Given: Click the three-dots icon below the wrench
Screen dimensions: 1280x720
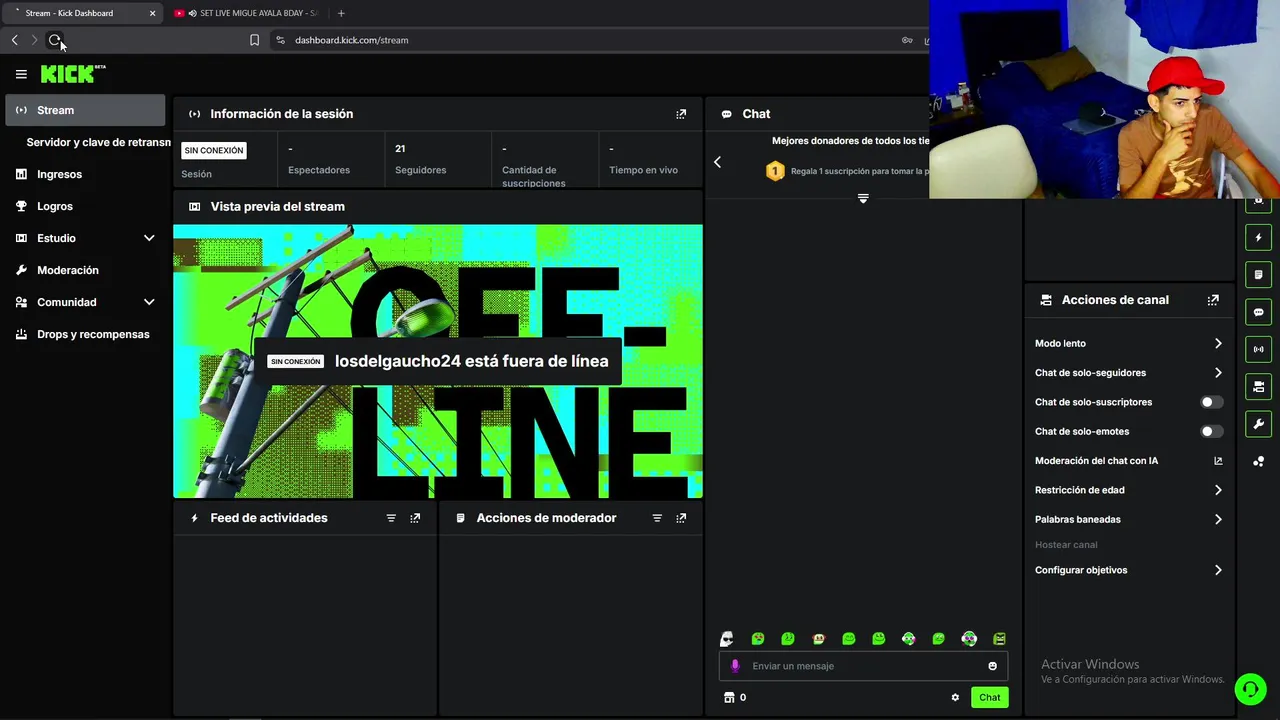Looking at the screenshot, I should click(x=1259, y=461).
